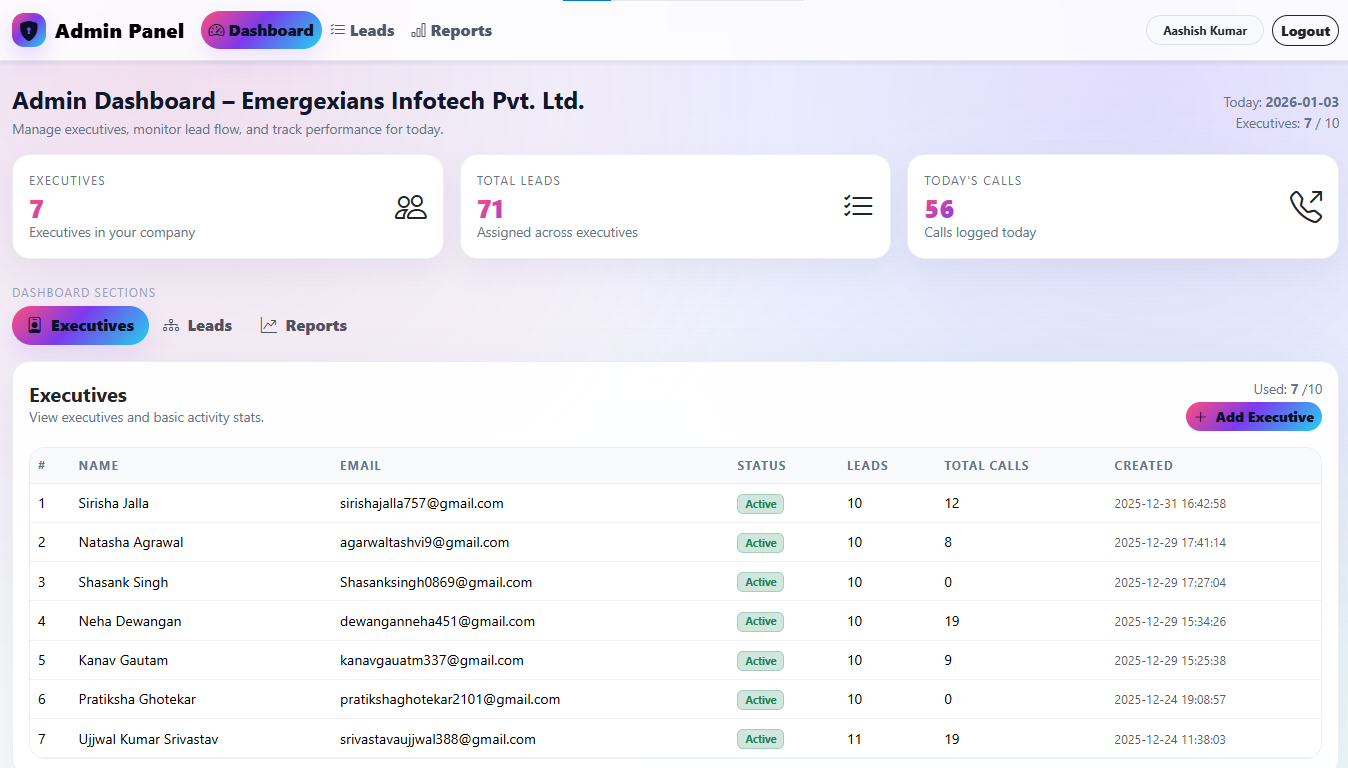Click the badge icon on the Executives section tab

pos(34,325)
